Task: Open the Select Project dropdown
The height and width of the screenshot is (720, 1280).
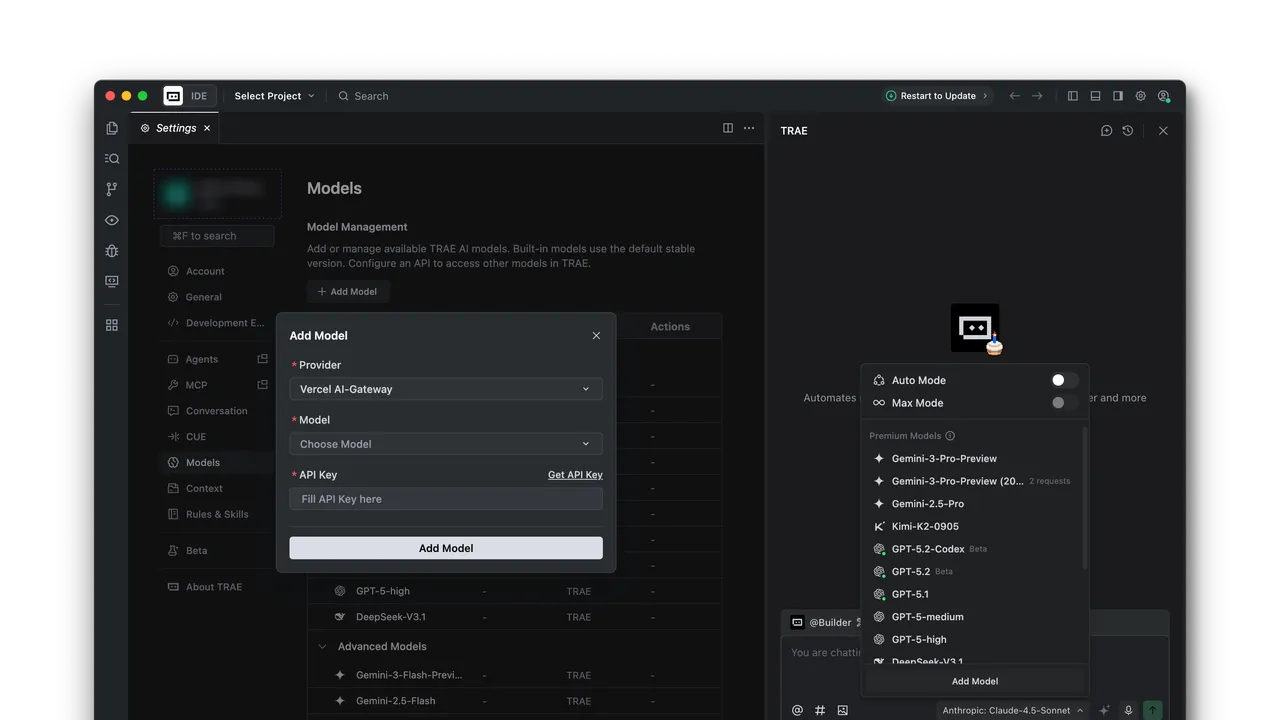Action: click(x=274, y=96)
